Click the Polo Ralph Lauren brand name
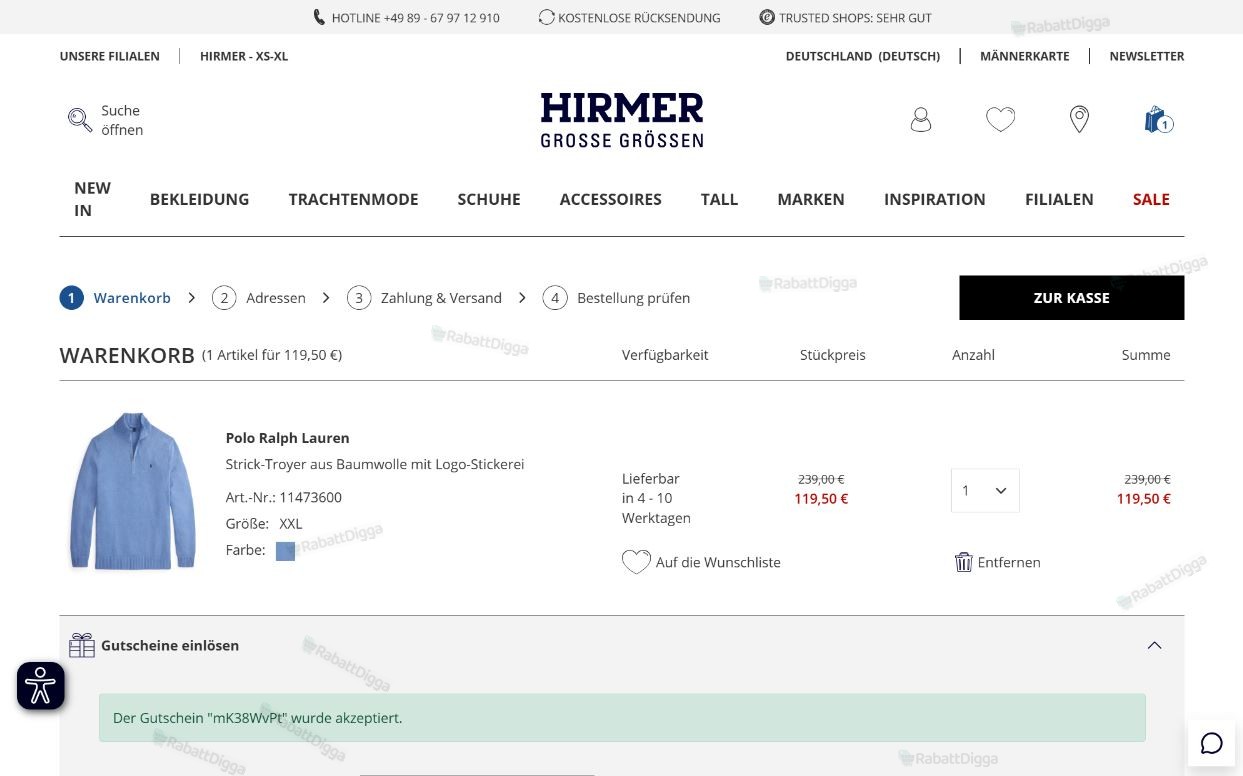1243x776 pixels. [287, 438]
